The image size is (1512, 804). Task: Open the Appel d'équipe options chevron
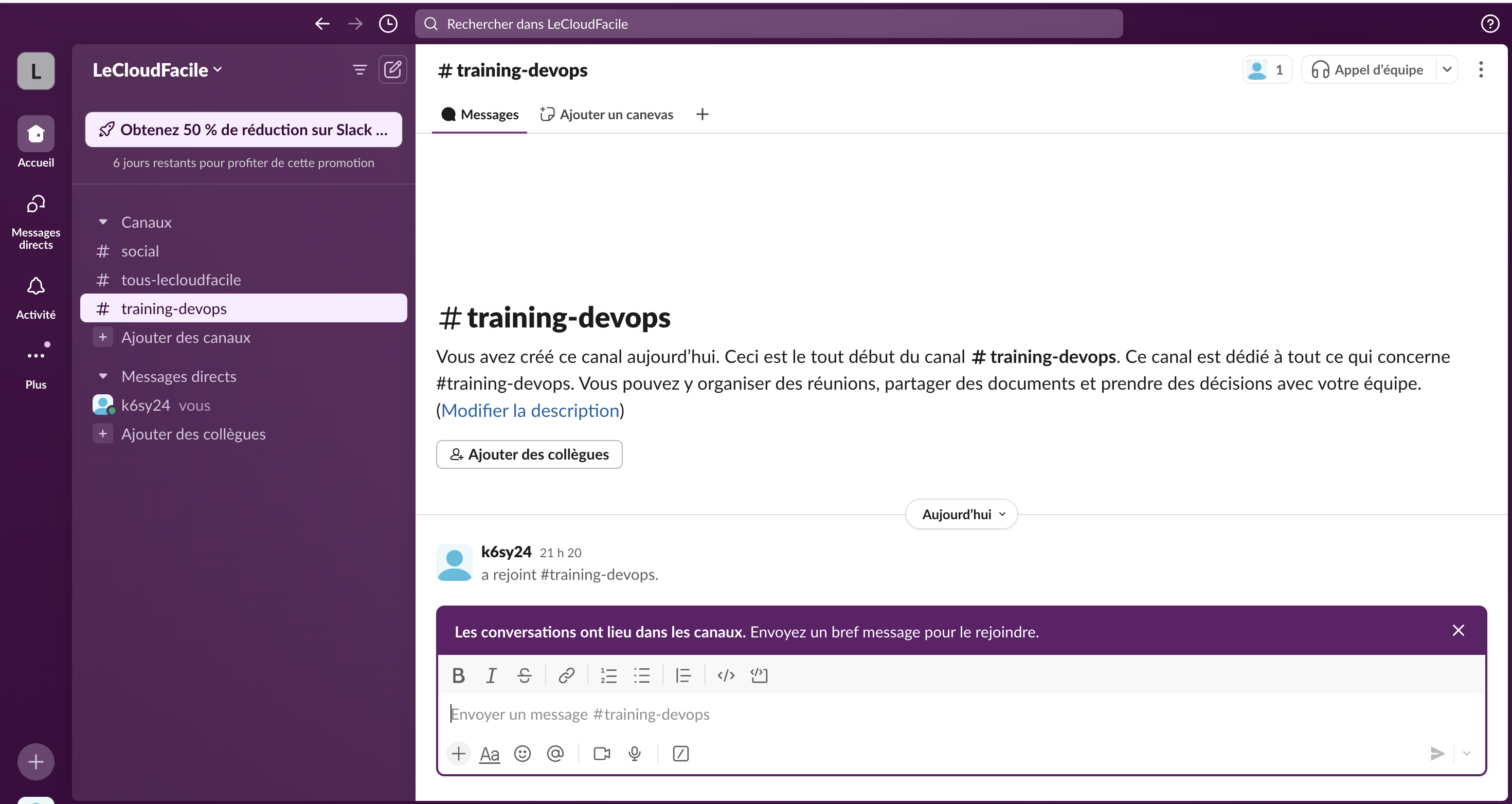[x=1447, y=70]
